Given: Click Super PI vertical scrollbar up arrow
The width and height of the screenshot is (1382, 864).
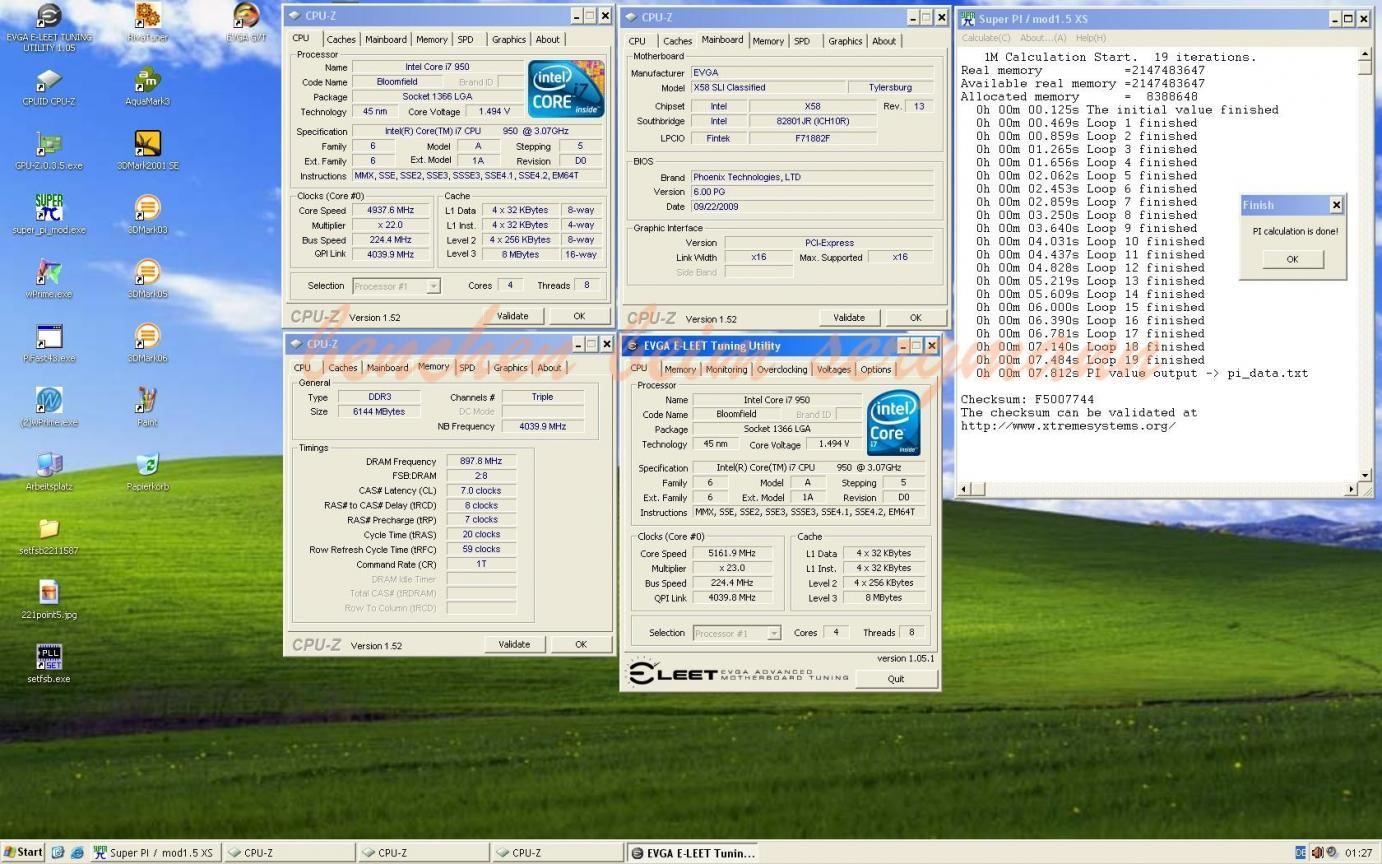Looking at the screenshot, I should [x=1366, y=54].
